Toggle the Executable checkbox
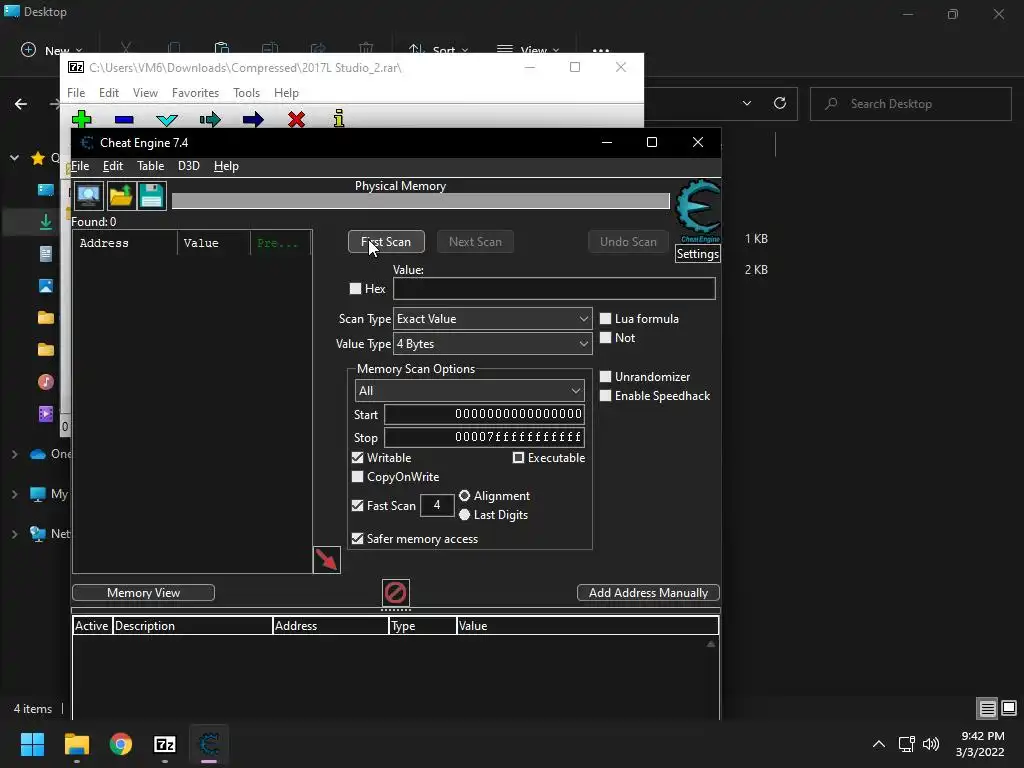The height and width of the screenshot is (768, 1024). pos(519,458)
